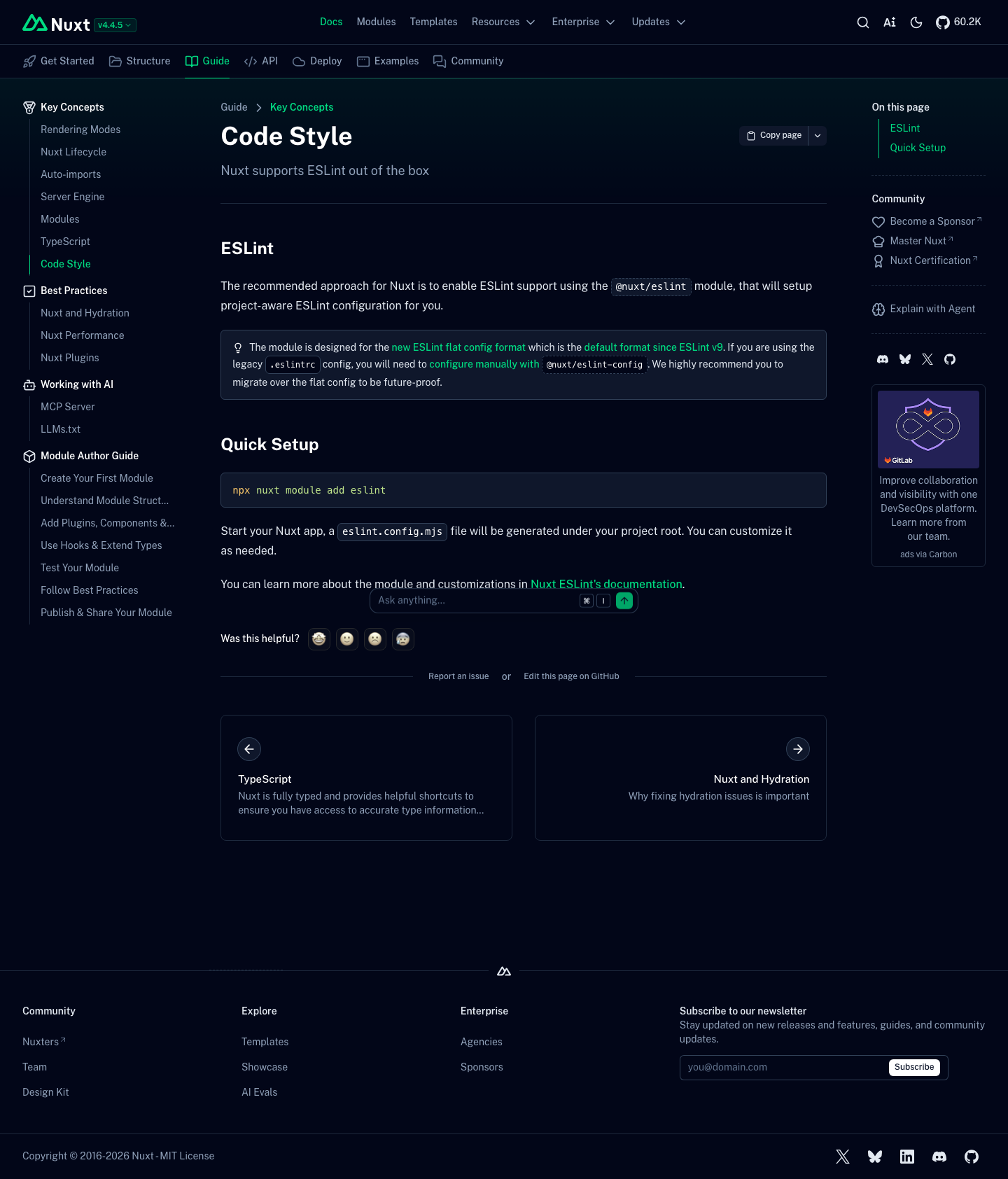
Task: Switch to the Structure tab
Action: pos(140,62)
